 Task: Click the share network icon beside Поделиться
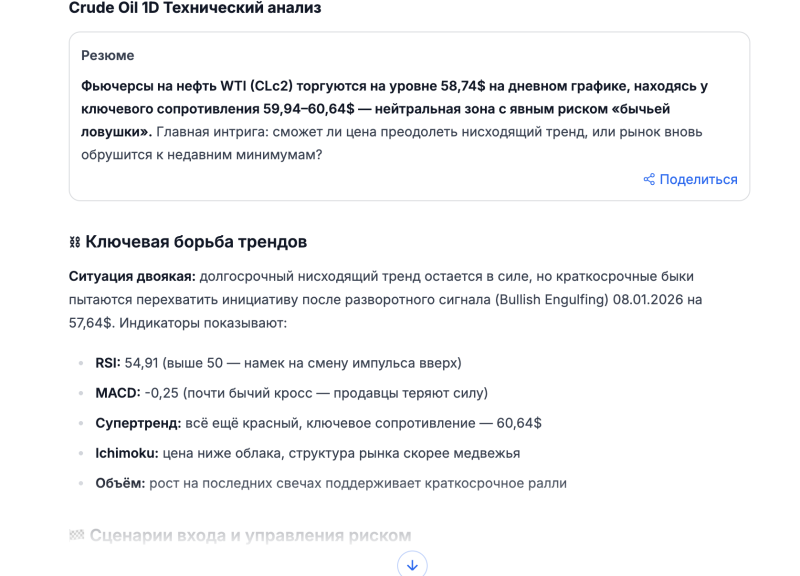(x=649, y=179)
